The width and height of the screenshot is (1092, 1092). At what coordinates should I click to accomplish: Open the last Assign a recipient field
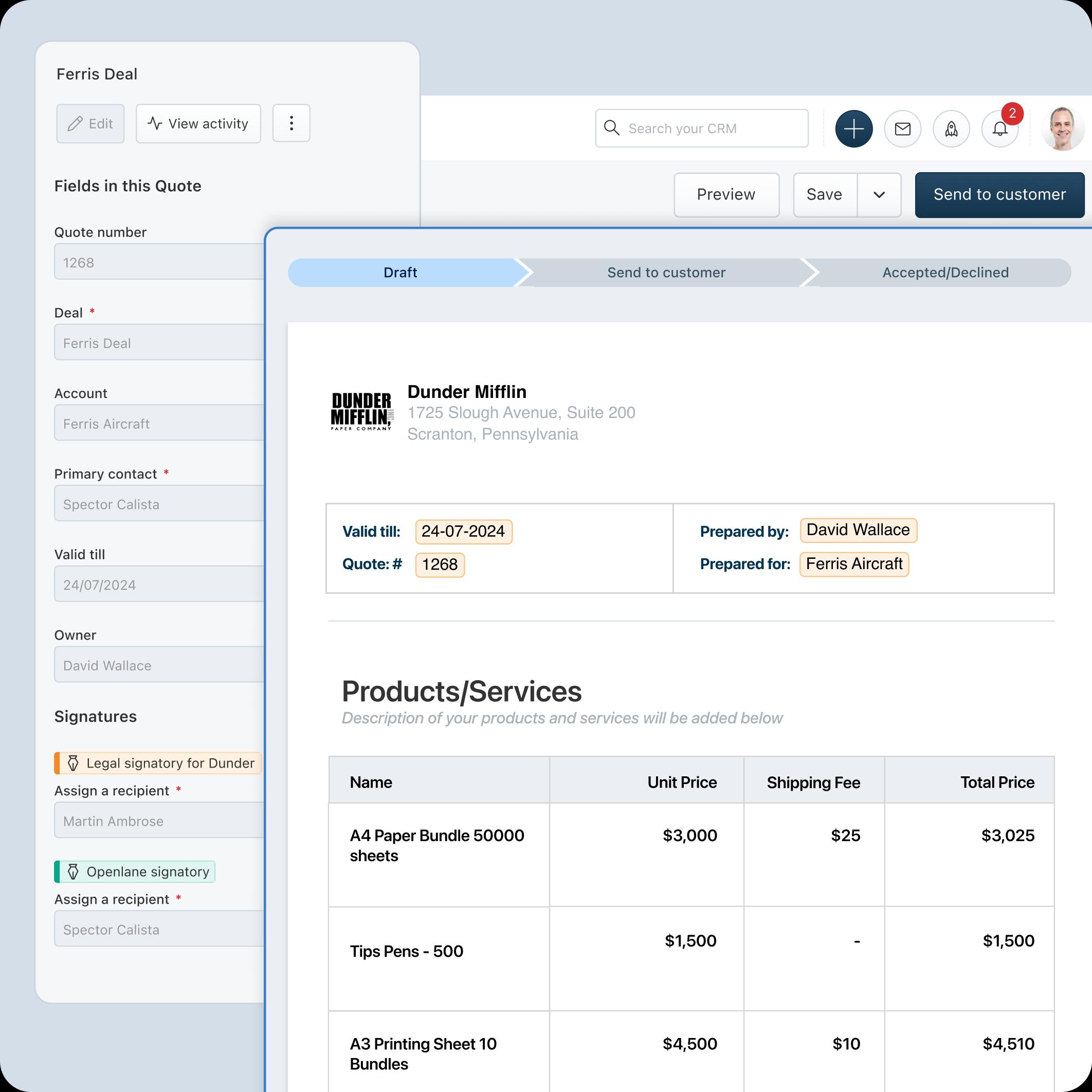159,929
